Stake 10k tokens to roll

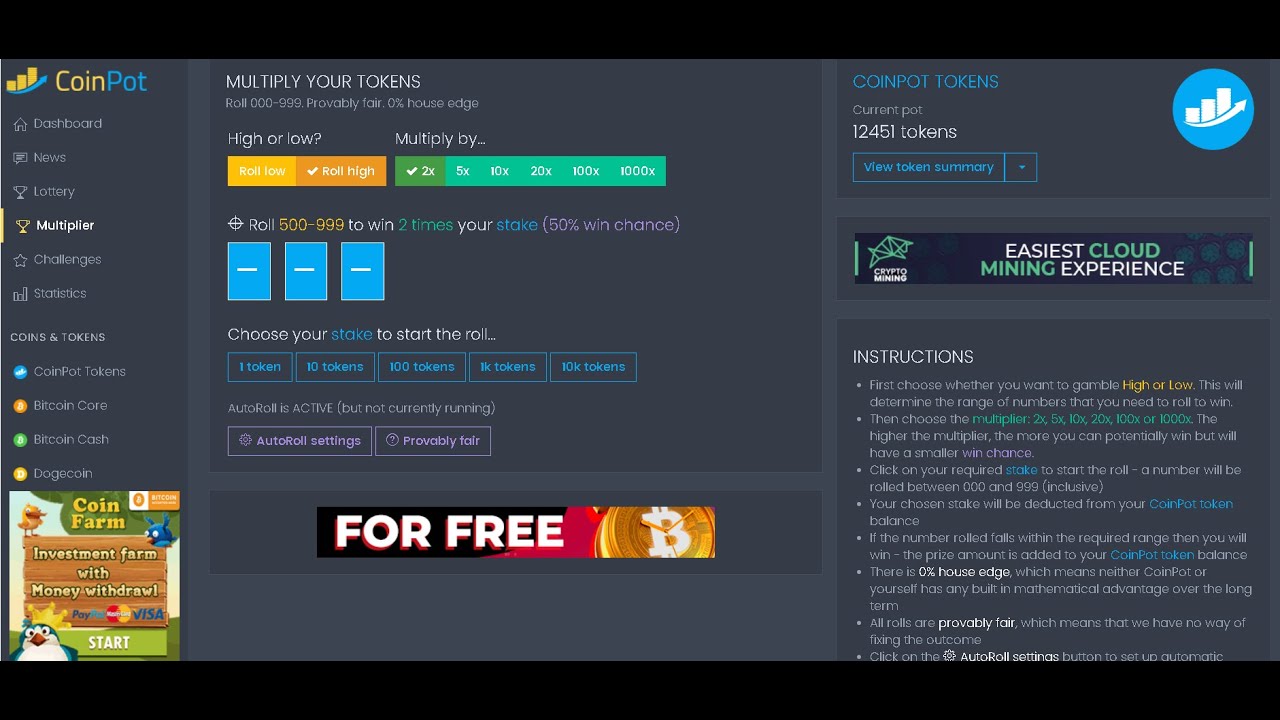click(x=593, y=367)
